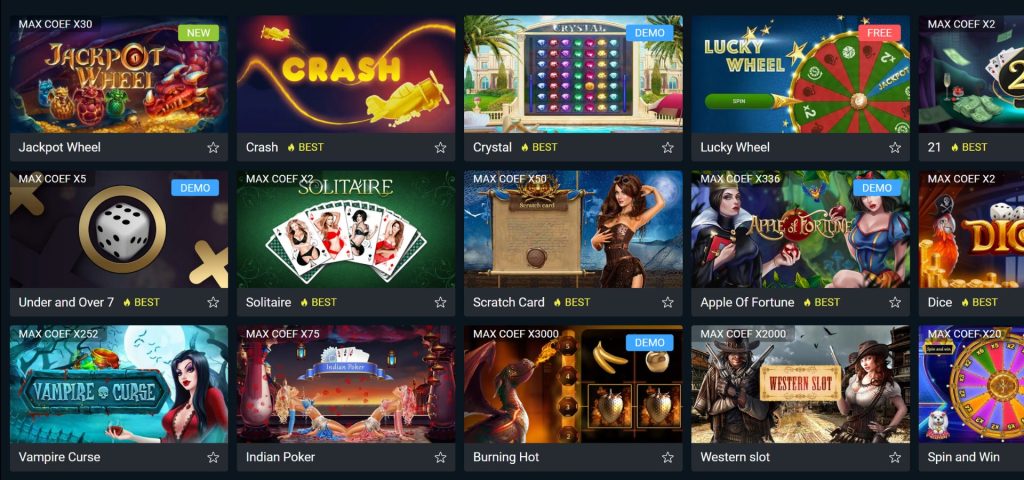This screenshot has height=480, width=1024.
Task: Click the FREE badge on Lucky Wheel
Action: pyautogui.click(x=879, y=33)
